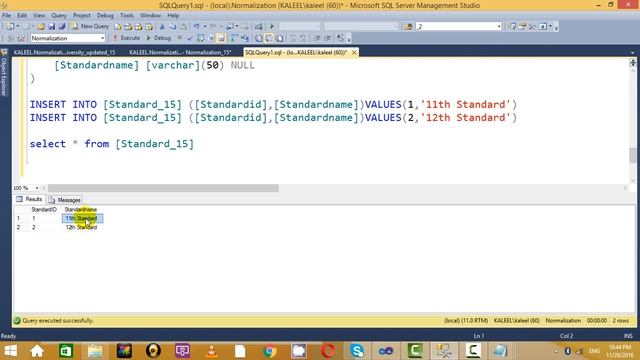
Task: Open the File menu
Action: pyautogui.click(x=7, y=16)
